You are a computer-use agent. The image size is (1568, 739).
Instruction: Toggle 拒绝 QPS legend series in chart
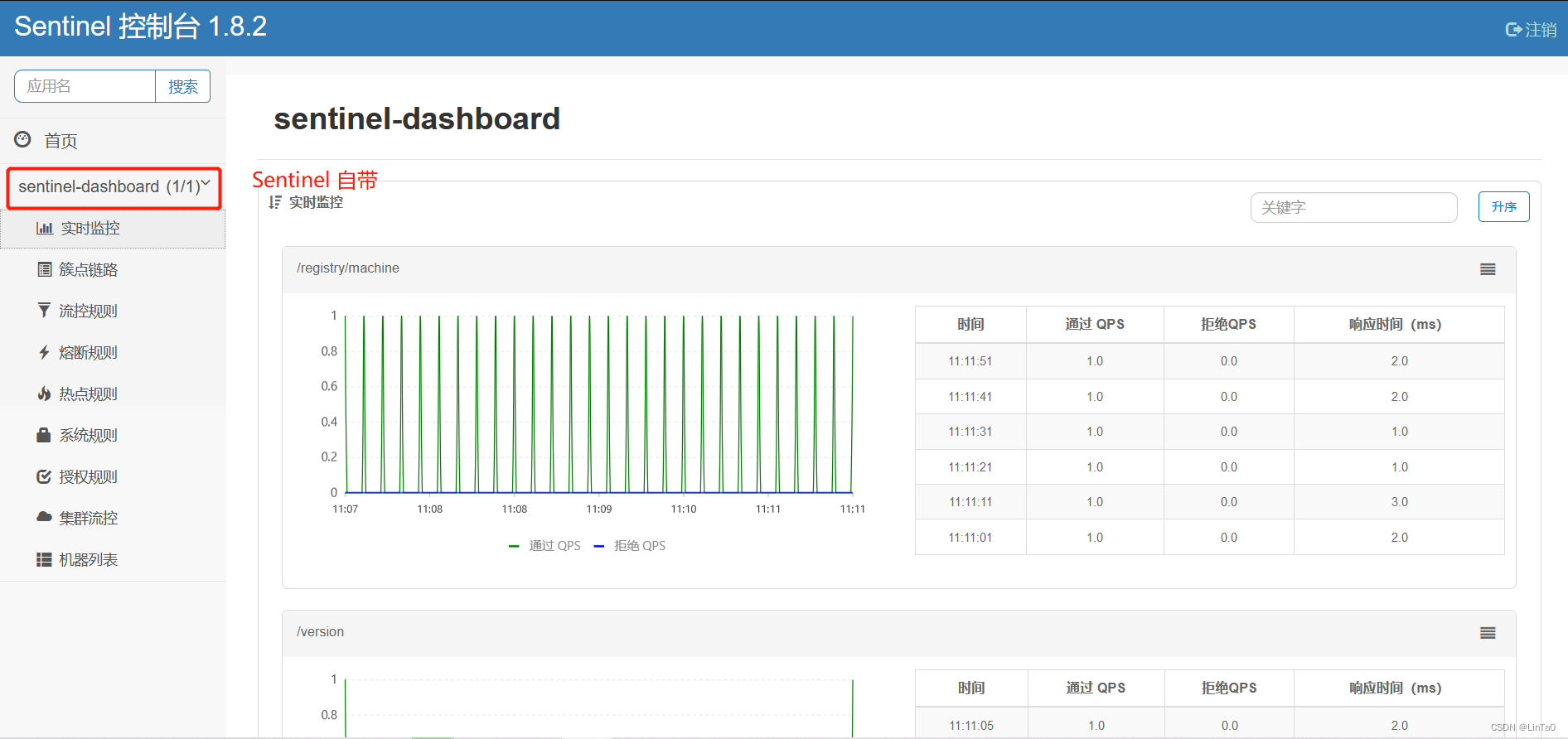(630, 545)
